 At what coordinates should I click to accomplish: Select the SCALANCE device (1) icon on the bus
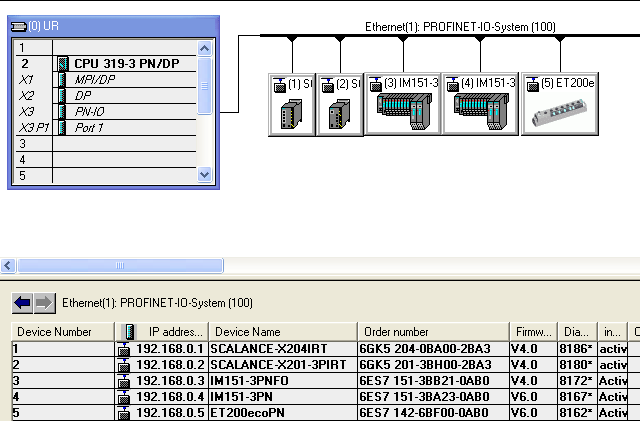tap(291, 114)
